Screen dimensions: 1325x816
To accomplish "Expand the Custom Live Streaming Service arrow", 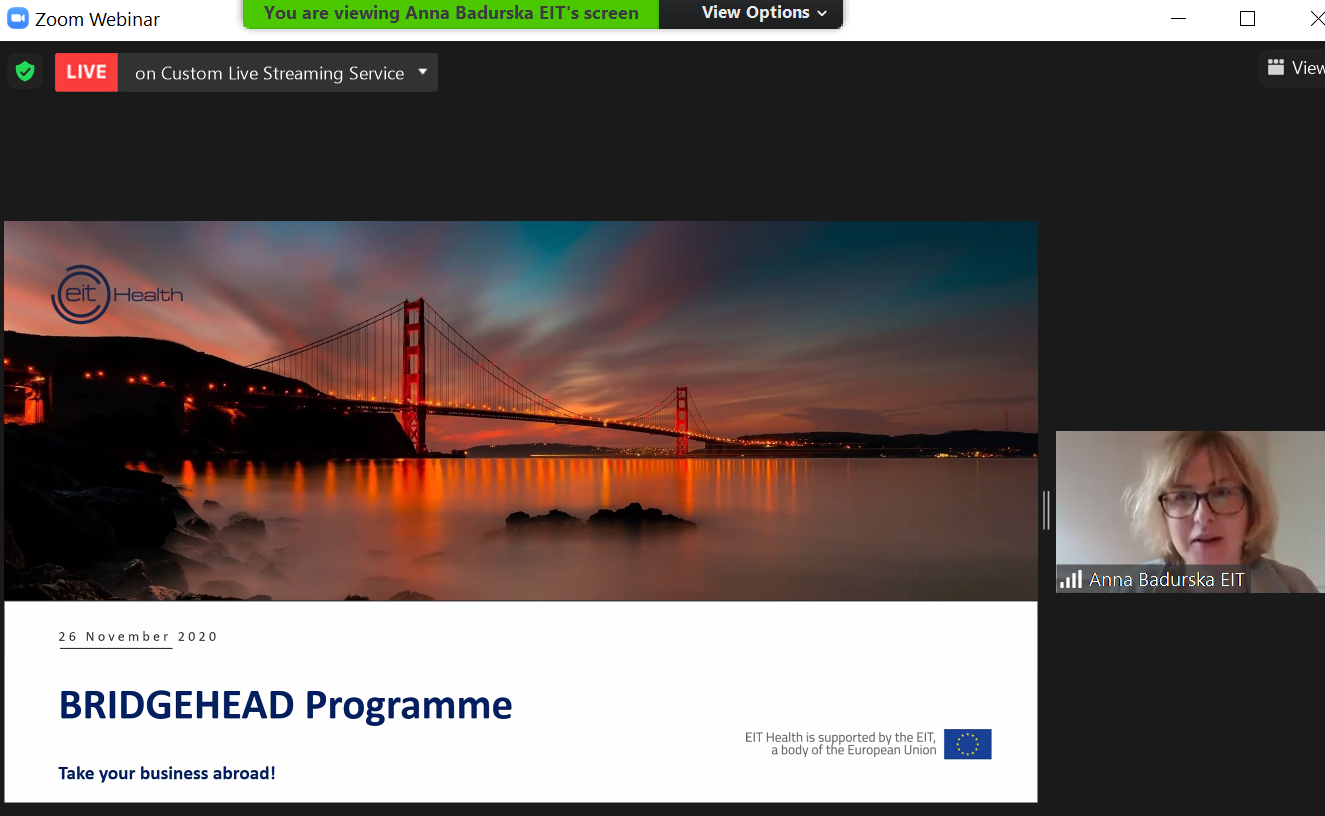I will 422,72.
